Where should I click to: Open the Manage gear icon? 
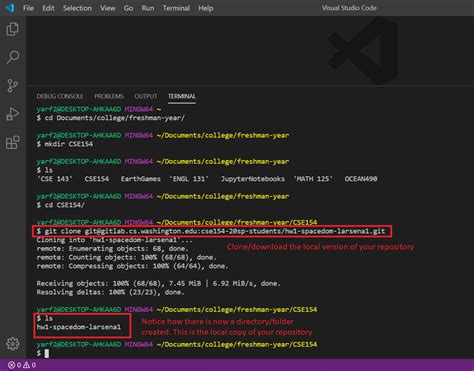[13, 344]
